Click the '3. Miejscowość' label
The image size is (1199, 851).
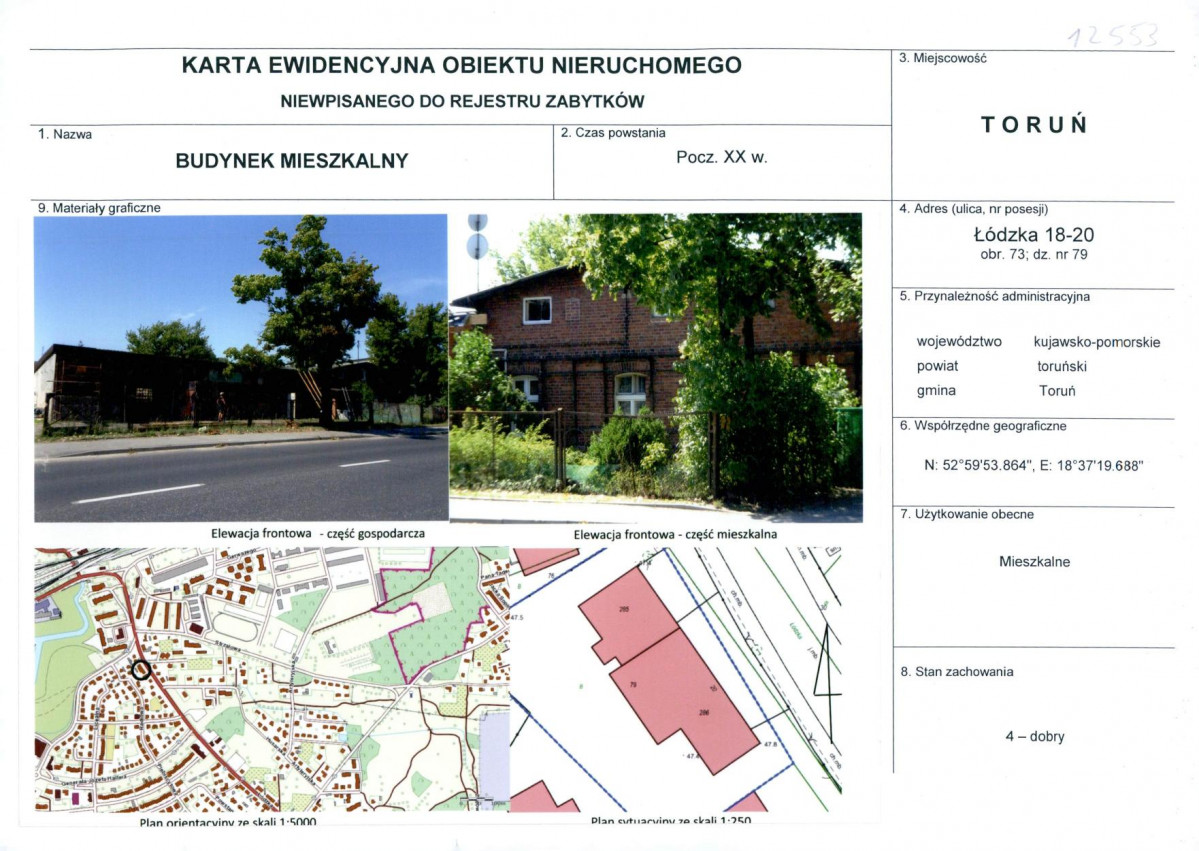tap(942, 58)
